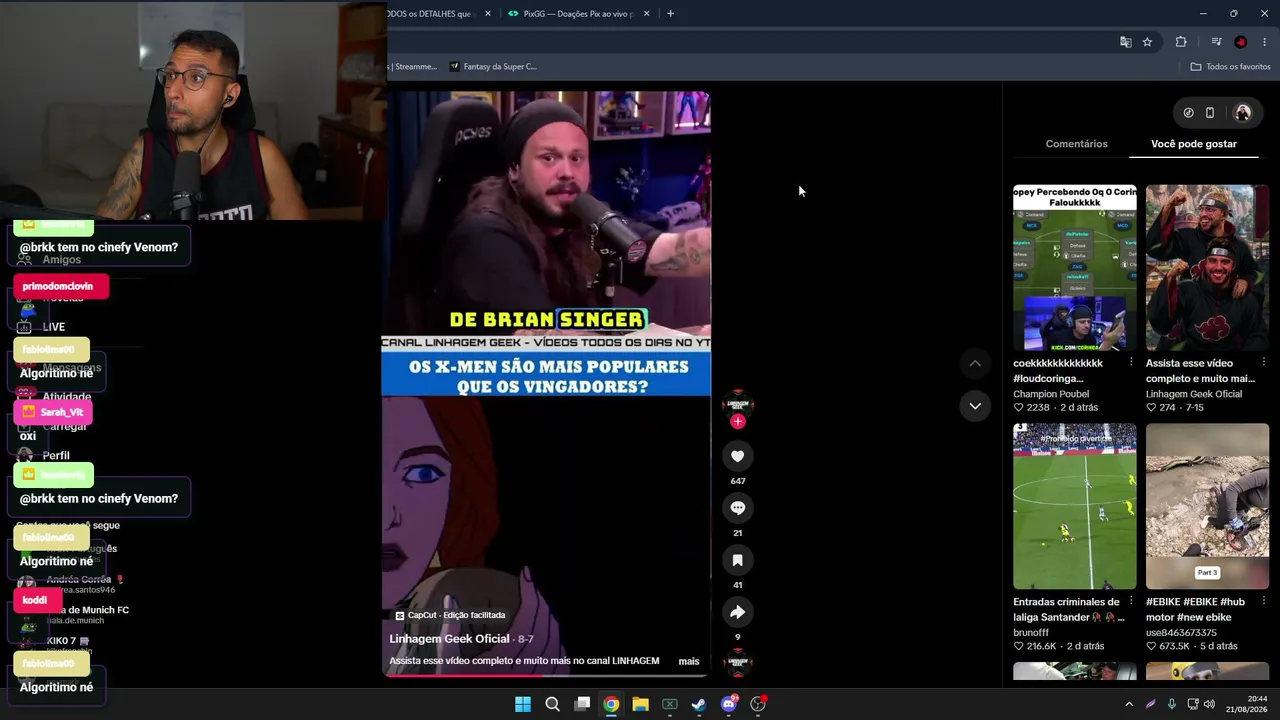This screenshot has height=720, width=1280.
Task: Open the '#EBIKE #EBIKE #hub motor' title
Action: [1195, 609]
